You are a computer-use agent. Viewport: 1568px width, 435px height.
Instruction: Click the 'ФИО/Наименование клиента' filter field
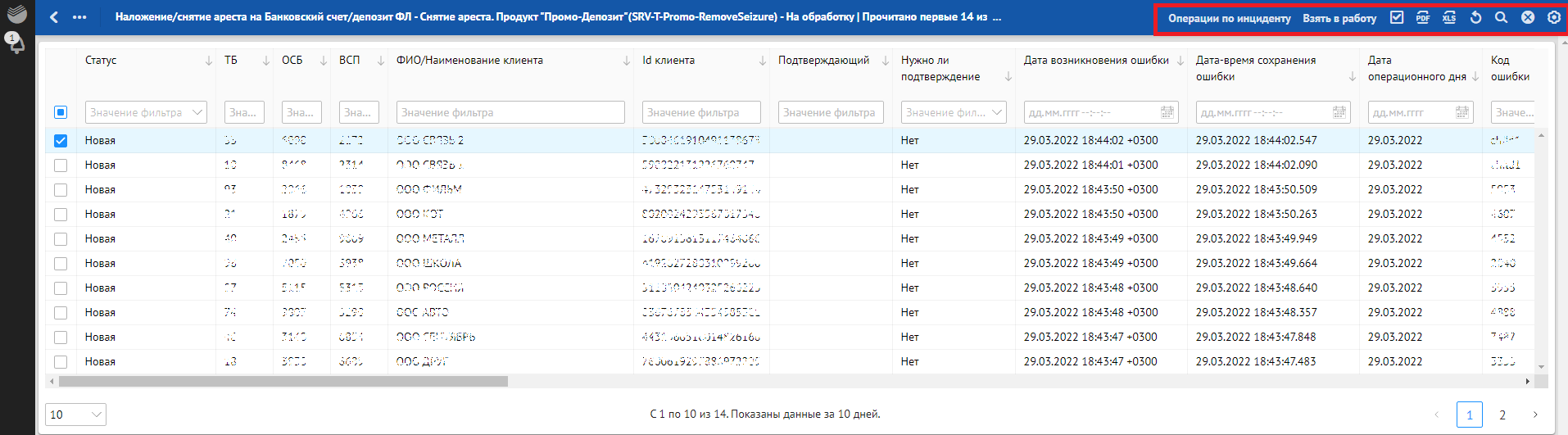[510, 112]
